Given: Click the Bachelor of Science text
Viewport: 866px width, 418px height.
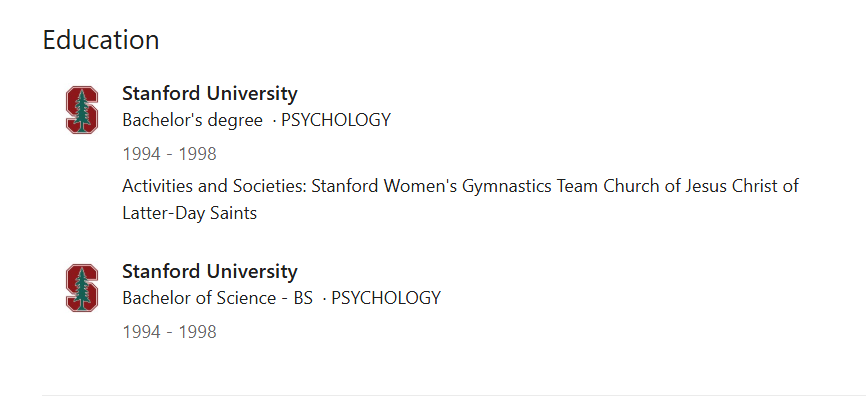Looking at the screenshot, I should [199, 298].
